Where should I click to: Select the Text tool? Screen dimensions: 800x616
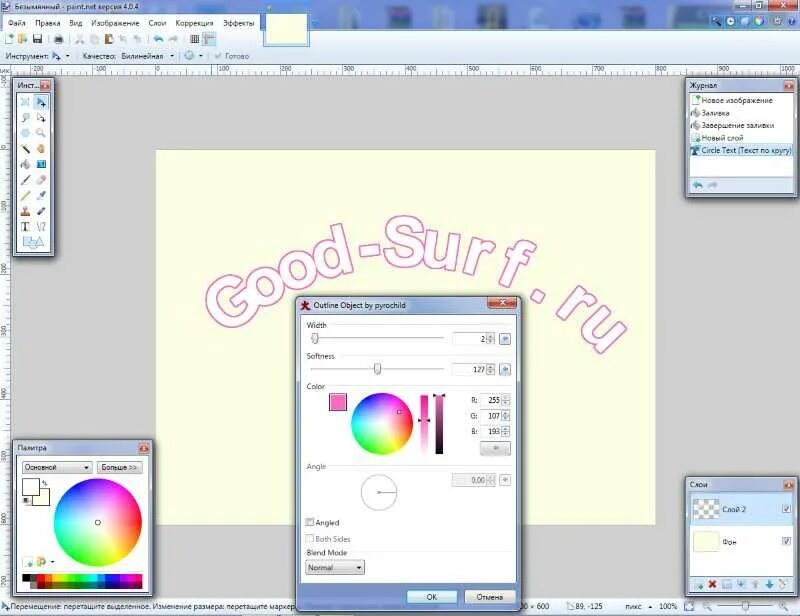coord(25,227)
